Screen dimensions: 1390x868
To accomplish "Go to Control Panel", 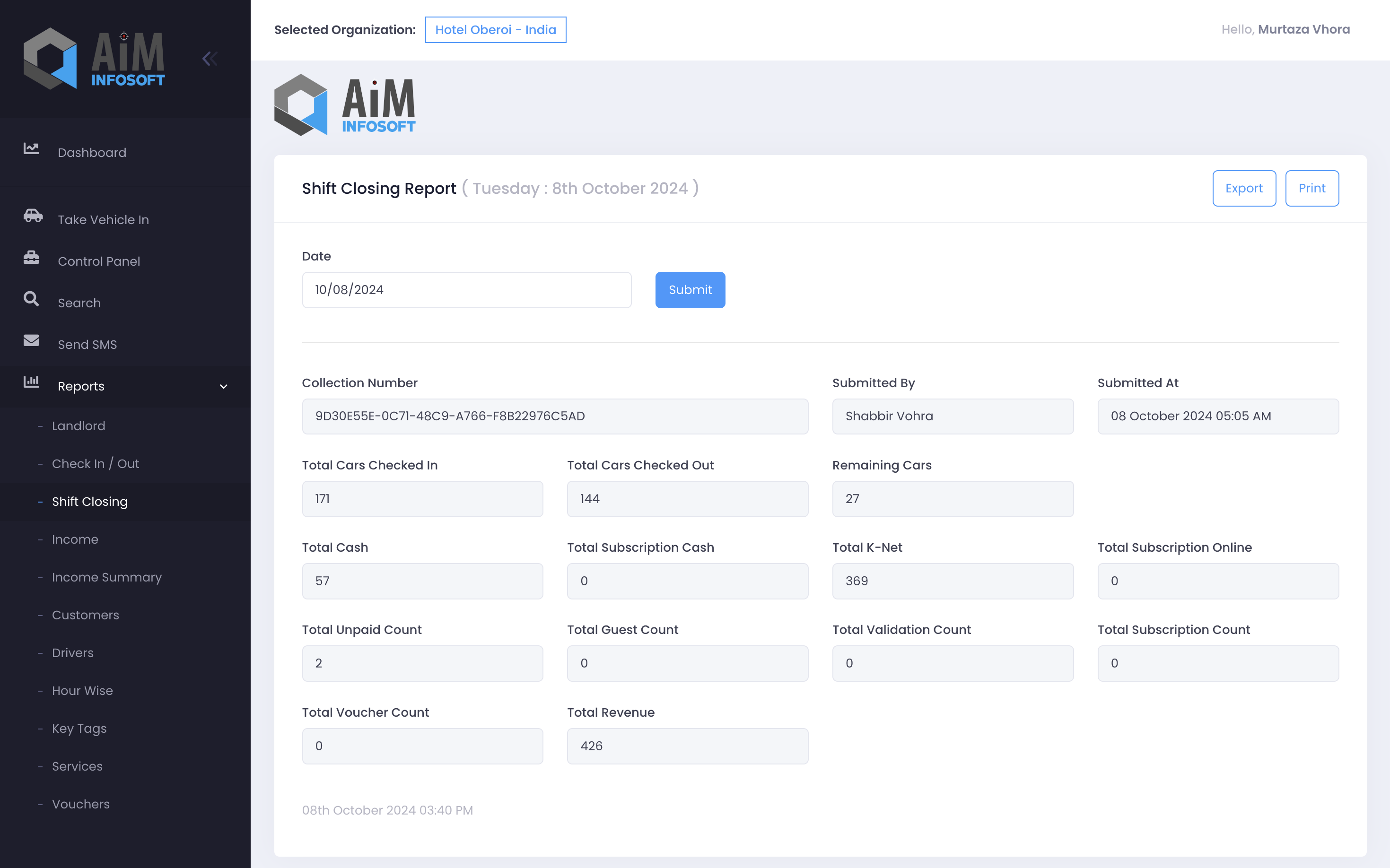I will coord(125,261).
